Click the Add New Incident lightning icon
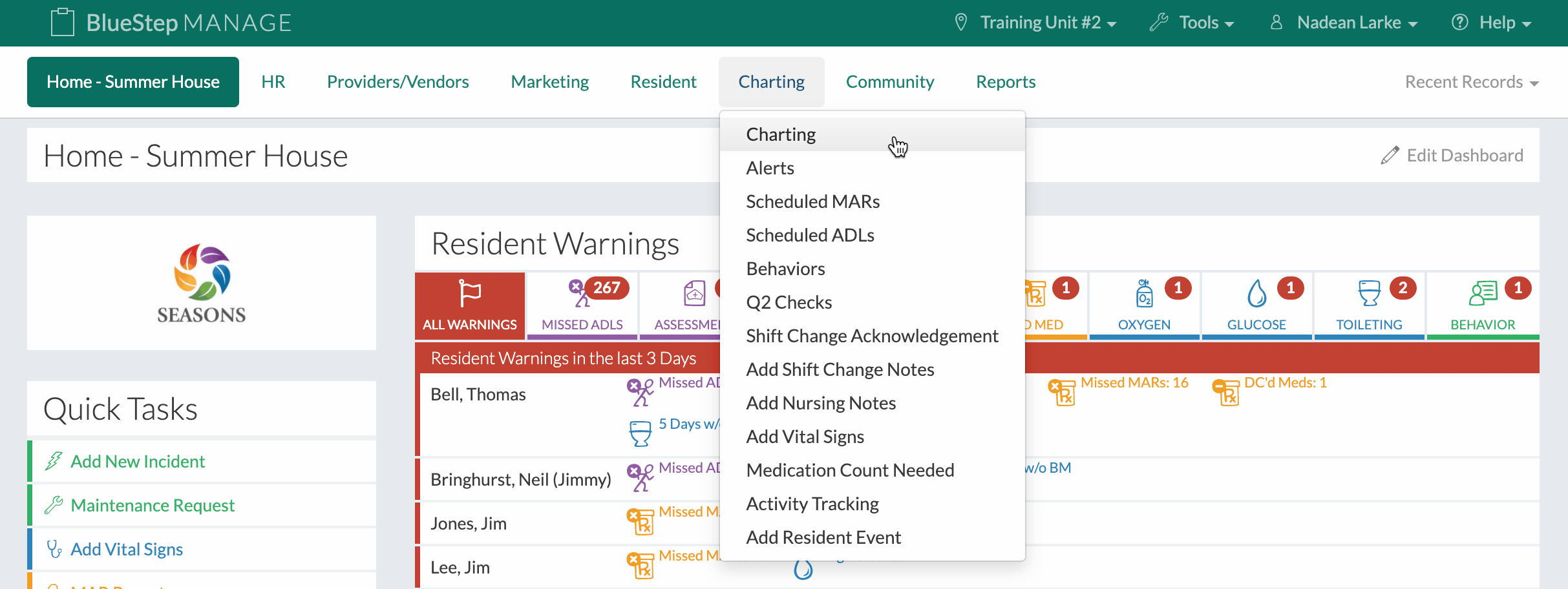1568x589 pixels. click(54, 461)
